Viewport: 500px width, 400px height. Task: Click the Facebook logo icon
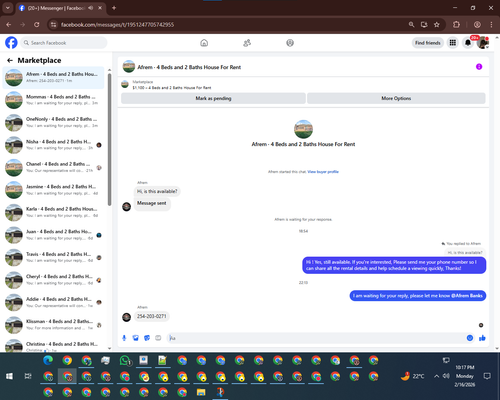point(11,43)
